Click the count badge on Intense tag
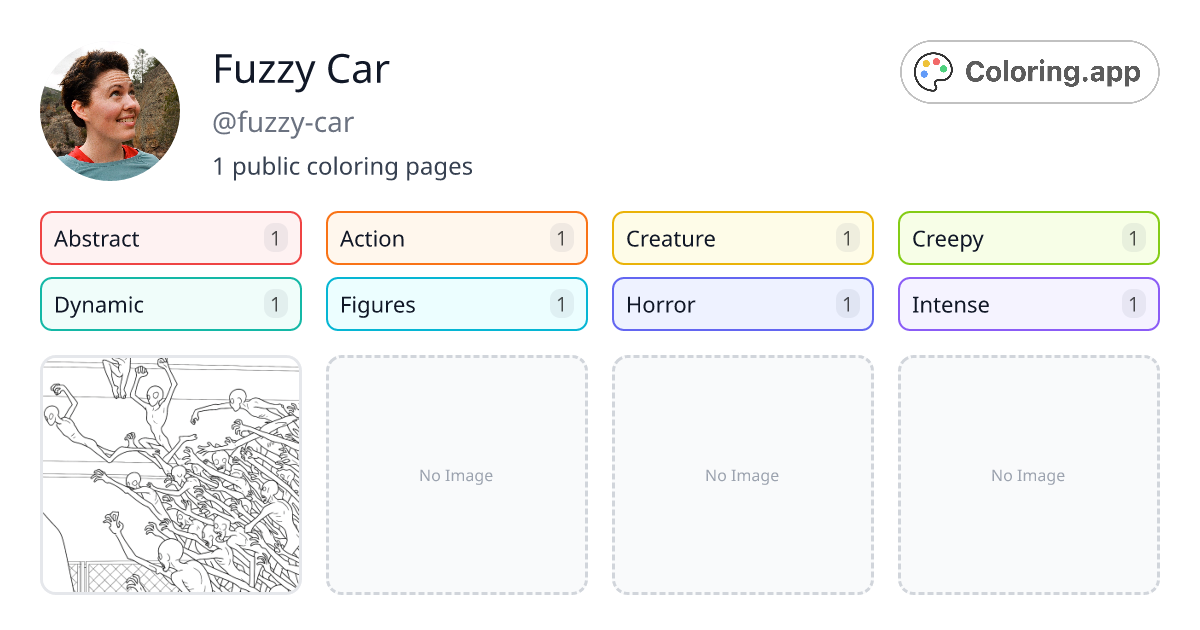 tap(1133, 304)
